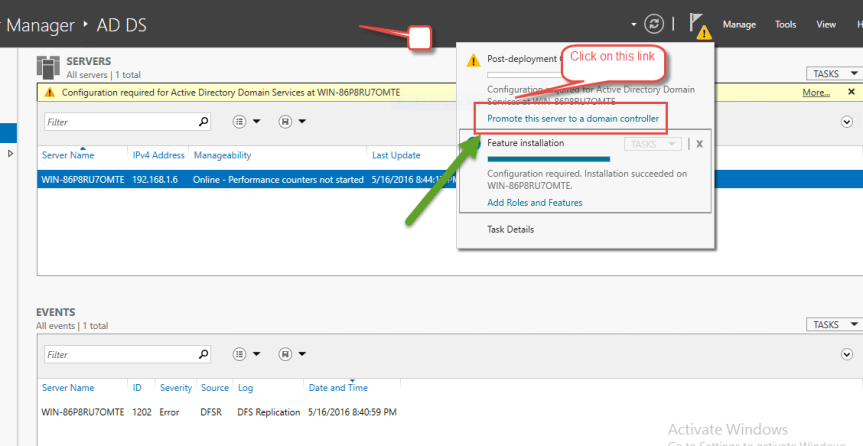Click Promote this server to domain controller
The height and width of the screenshot is (446, 863).
pyautogui.click(x=573, y=118)
